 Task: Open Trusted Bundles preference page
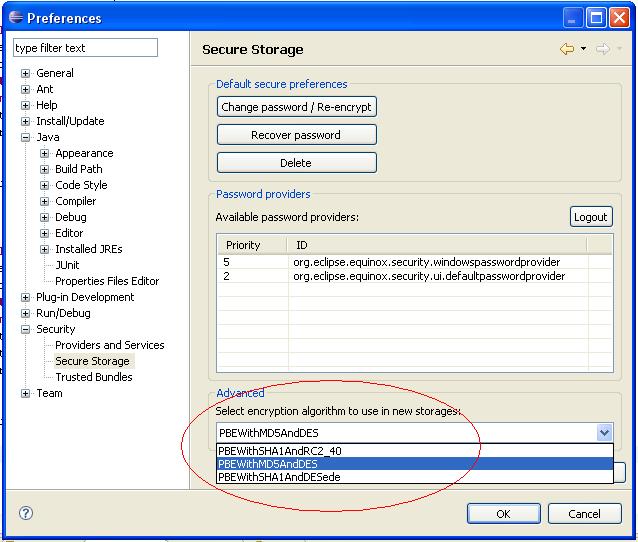click(x=93, y=377)
